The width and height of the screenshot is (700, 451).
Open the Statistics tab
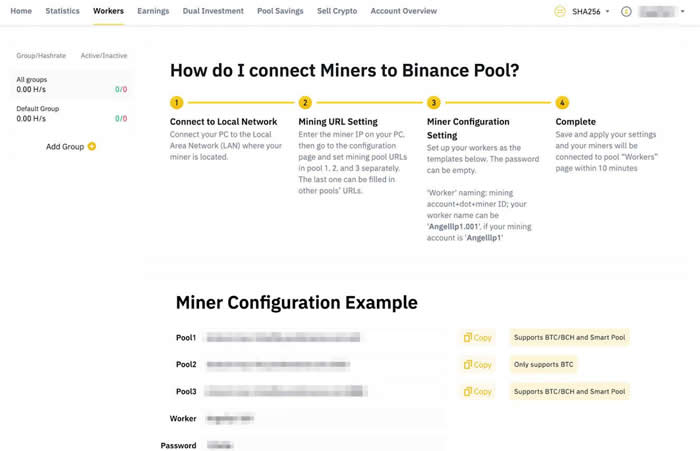tap(62, 11)
